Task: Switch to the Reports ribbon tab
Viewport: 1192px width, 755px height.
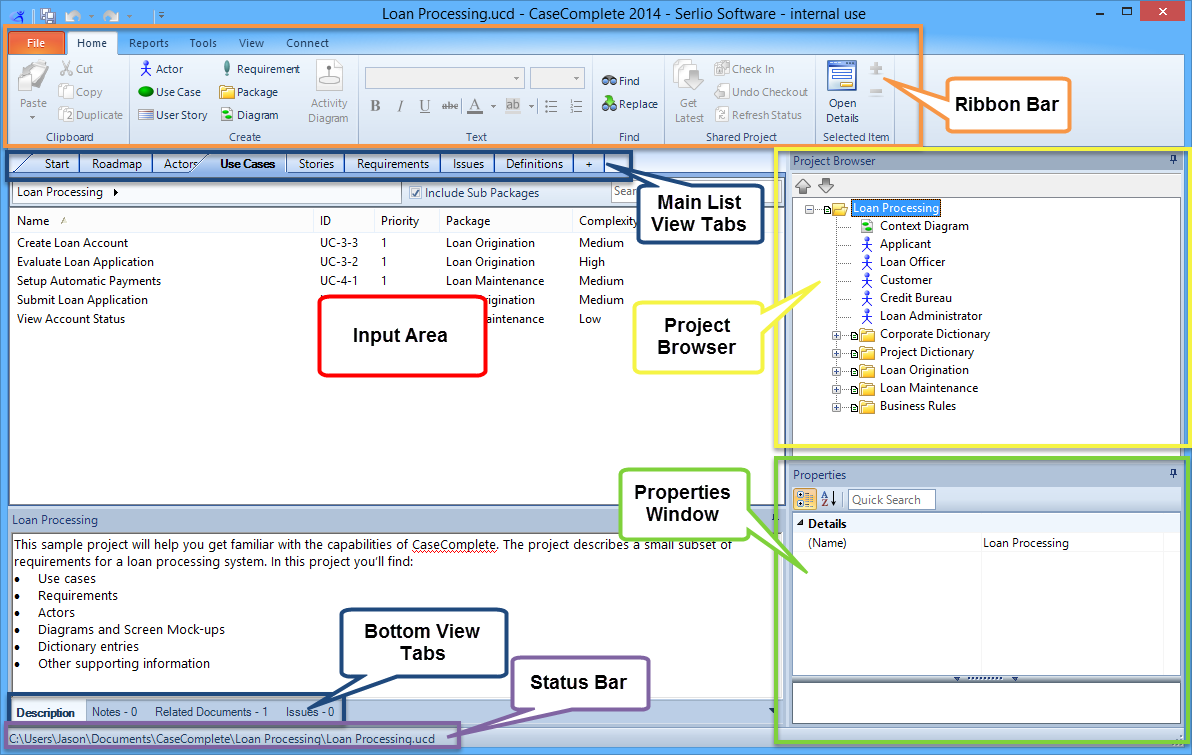Action: (x=149, y=43)
